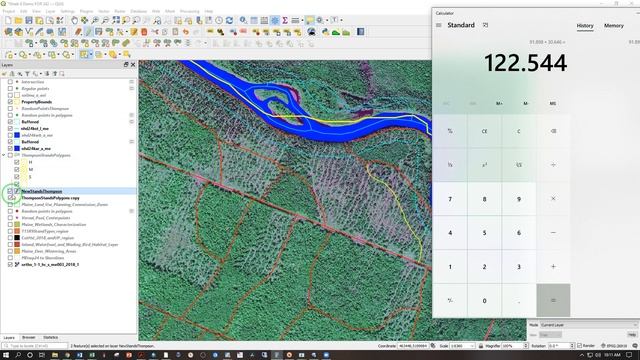
Task: Click the Select Features by area tool
Action: point(84,54)
